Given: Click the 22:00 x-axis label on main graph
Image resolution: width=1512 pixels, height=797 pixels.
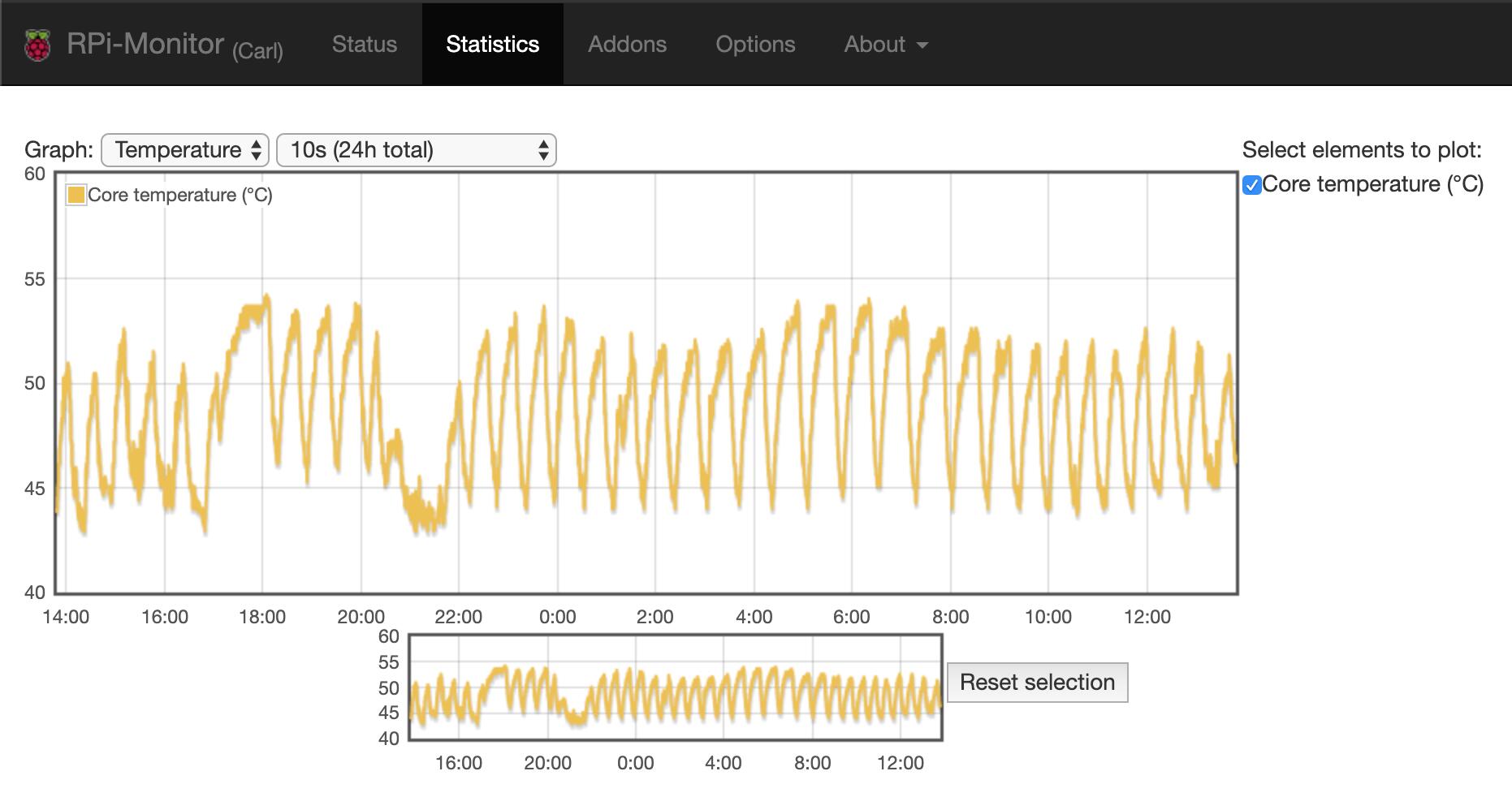Looking at the screenshot, I should [x=459, y=617].
